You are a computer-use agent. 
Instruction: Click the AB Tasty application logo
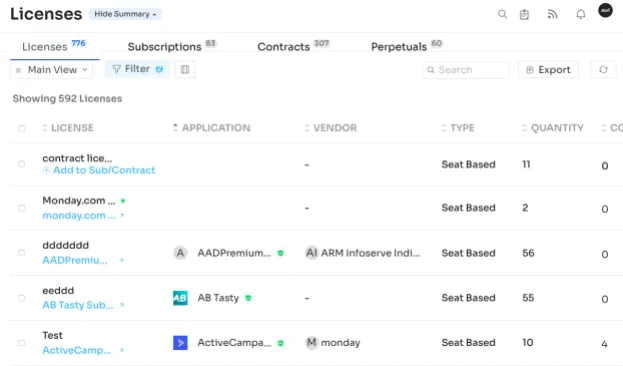click(180, 298)
